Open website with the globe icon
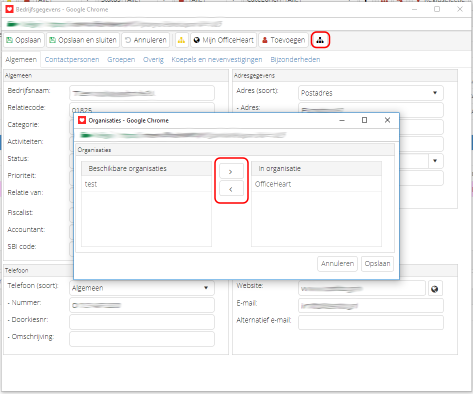The height and width of the screenshot is (394, 473). tap(435, 289)
